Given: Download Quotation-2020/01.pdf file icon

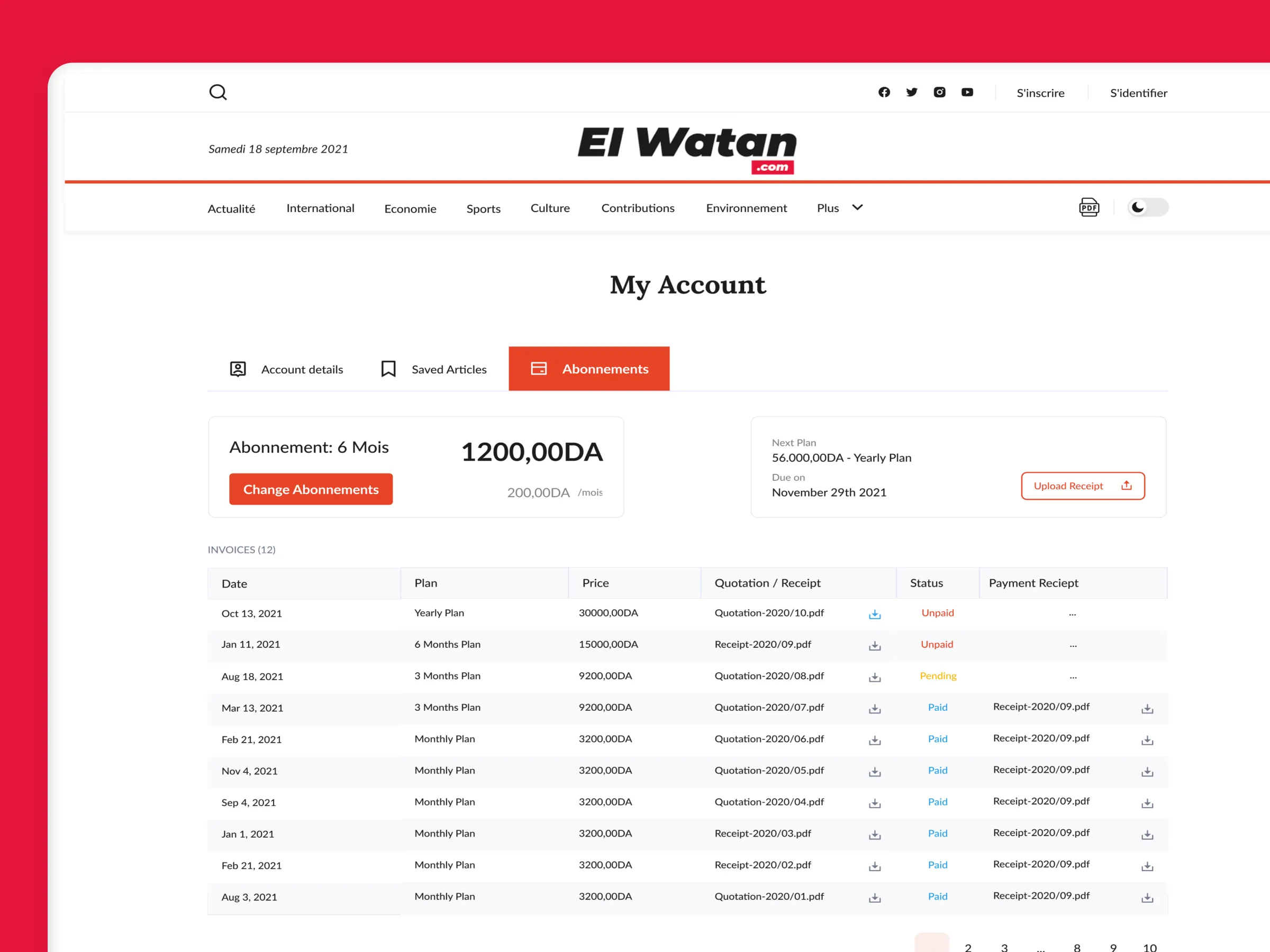Looking at the screenshot, I should [874, 898].
